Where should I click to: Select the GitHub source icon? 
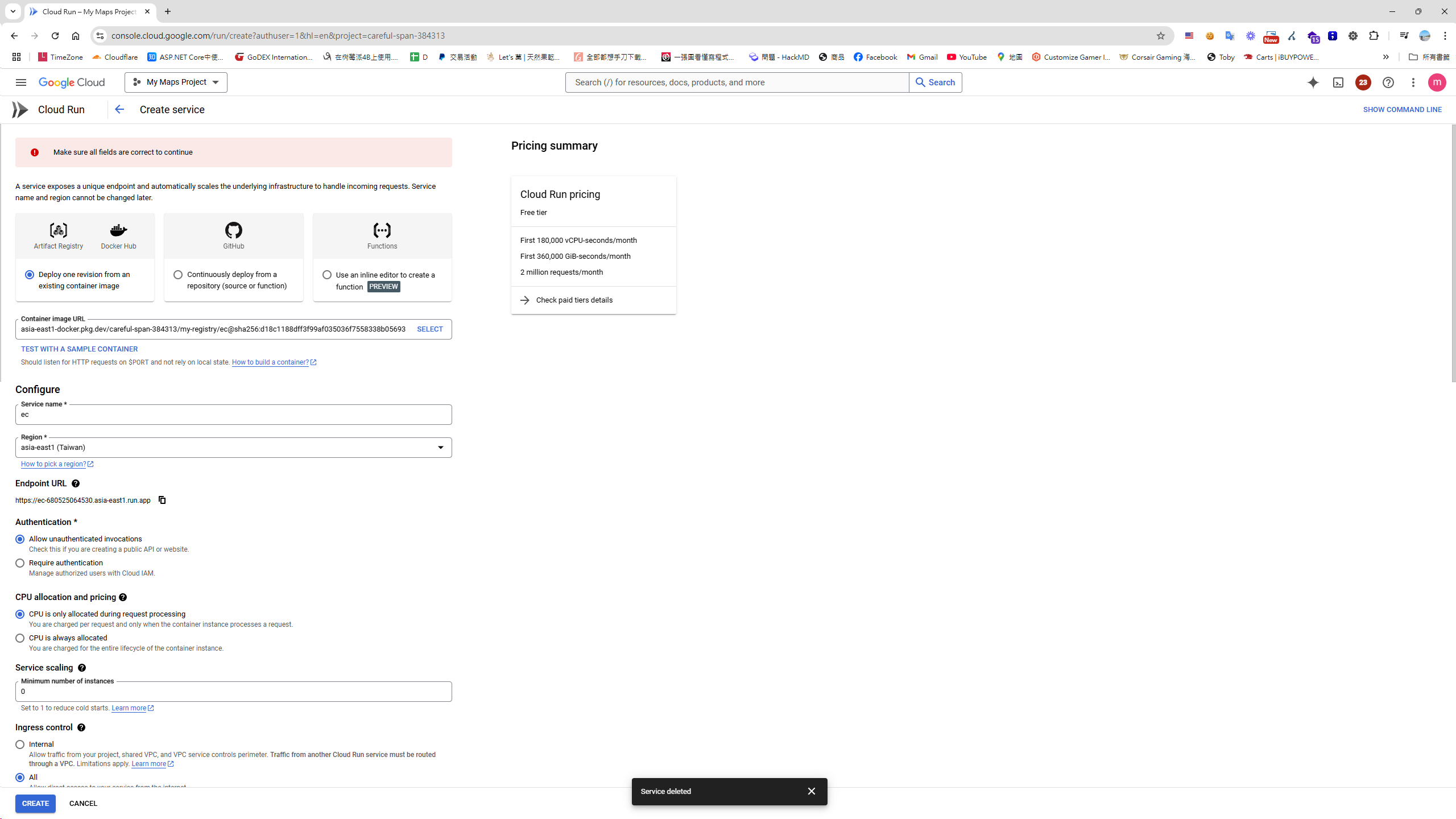pos(233,230)
